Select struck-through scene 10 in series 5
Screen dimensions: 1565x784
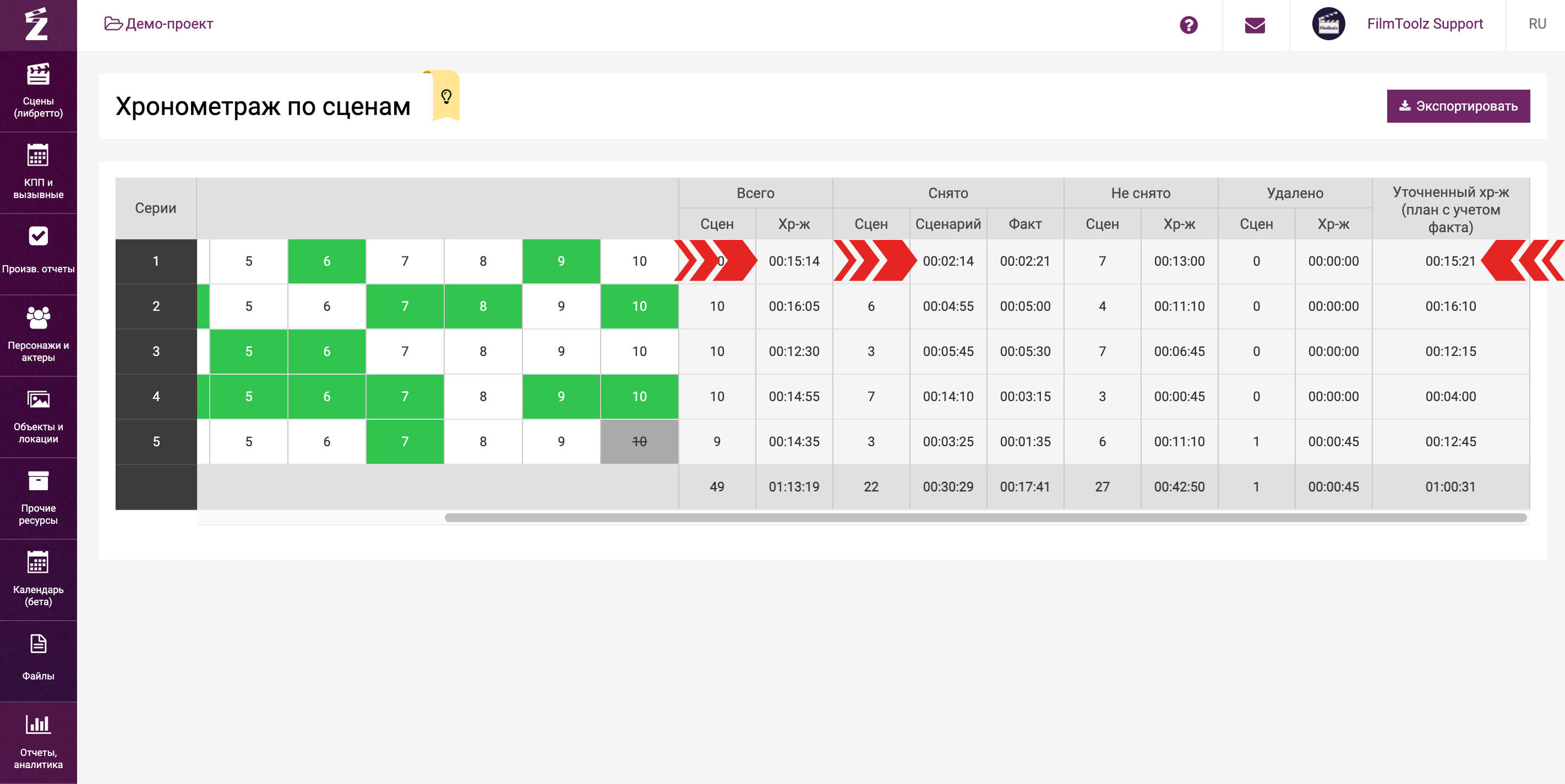coord(639,441)
